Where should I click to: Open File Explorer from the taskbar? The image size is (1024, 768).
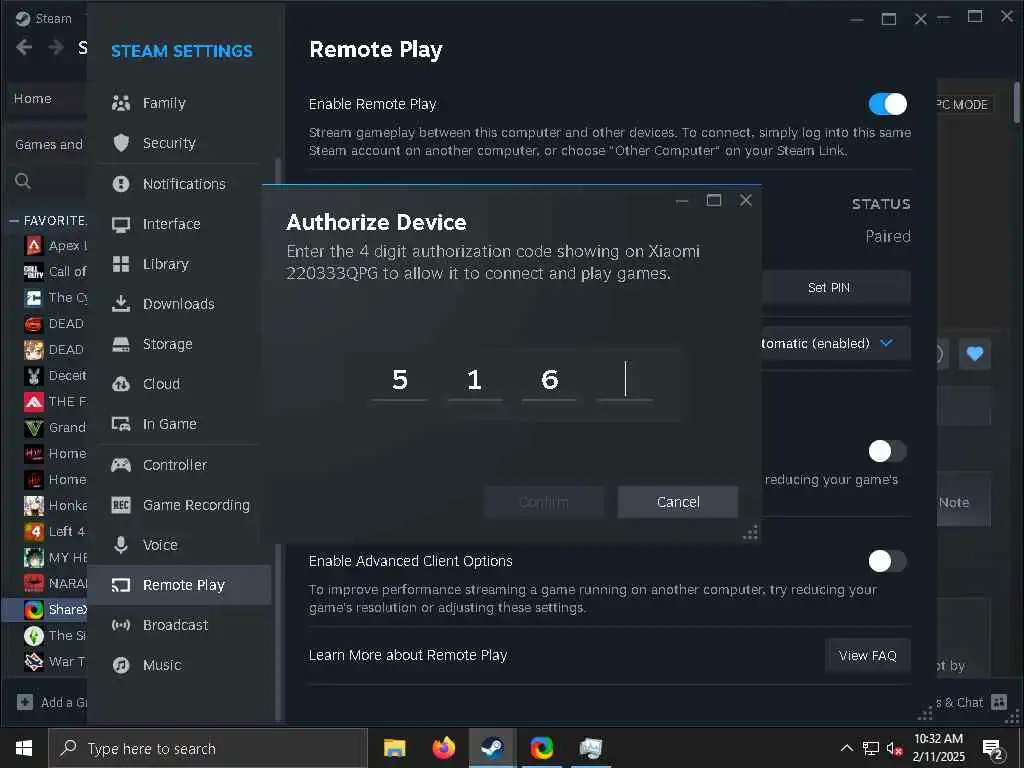(394, 748)
